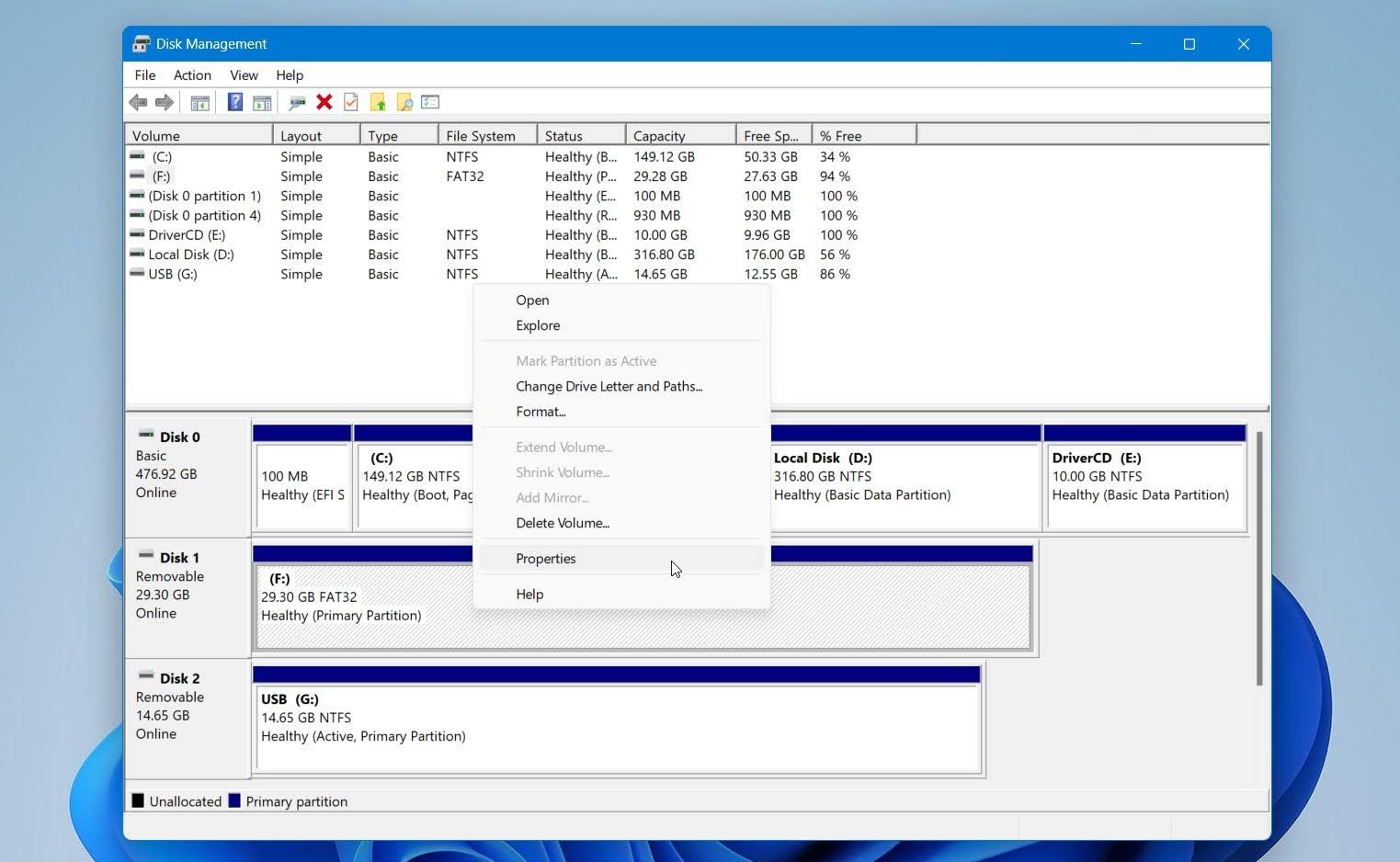Select Format... in the context menu
Image resolution: width=1400 pixels, height=862 pixels.
point(621,412)
